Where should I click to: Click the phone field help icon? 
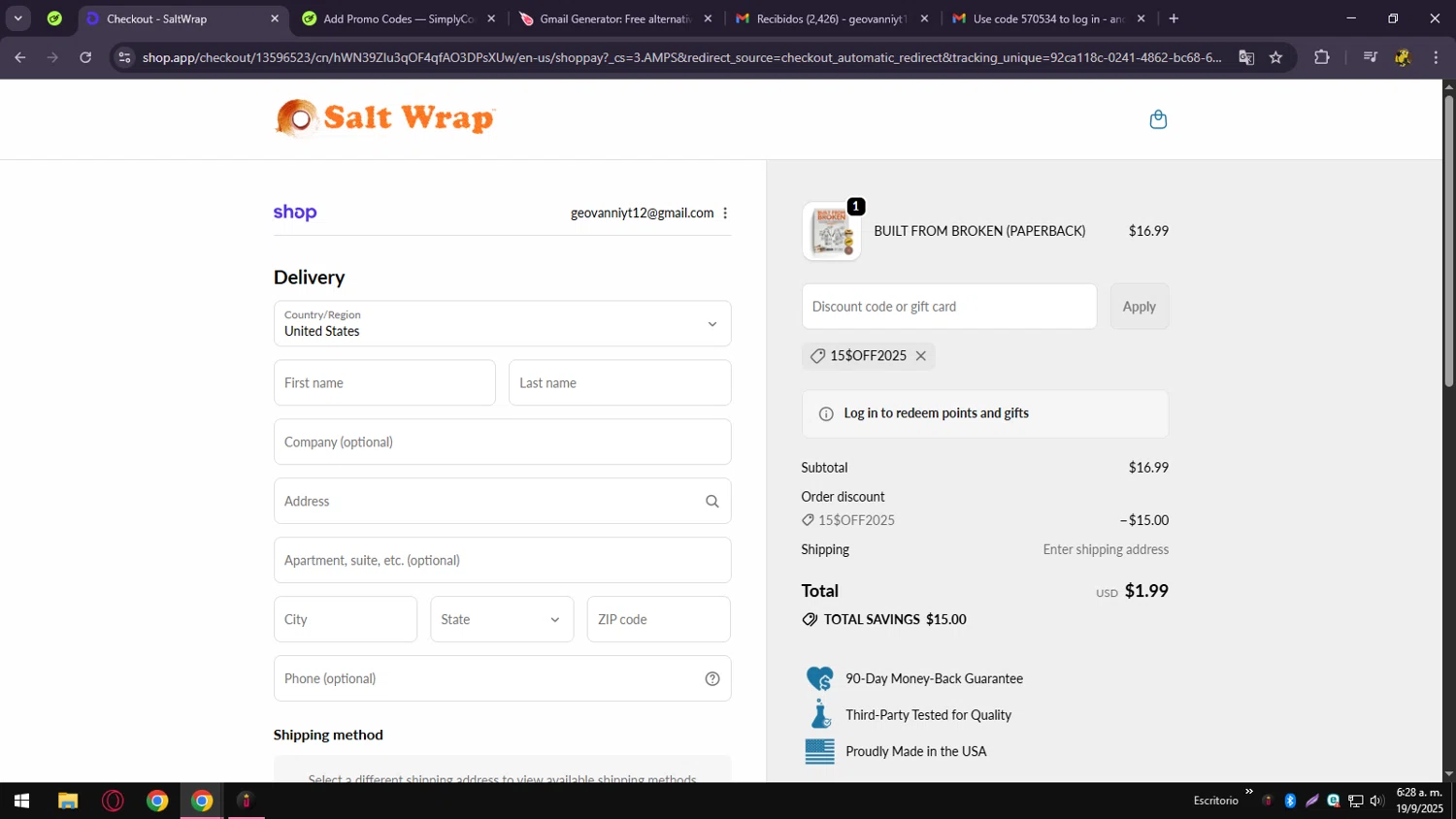(x=712, y=679)
